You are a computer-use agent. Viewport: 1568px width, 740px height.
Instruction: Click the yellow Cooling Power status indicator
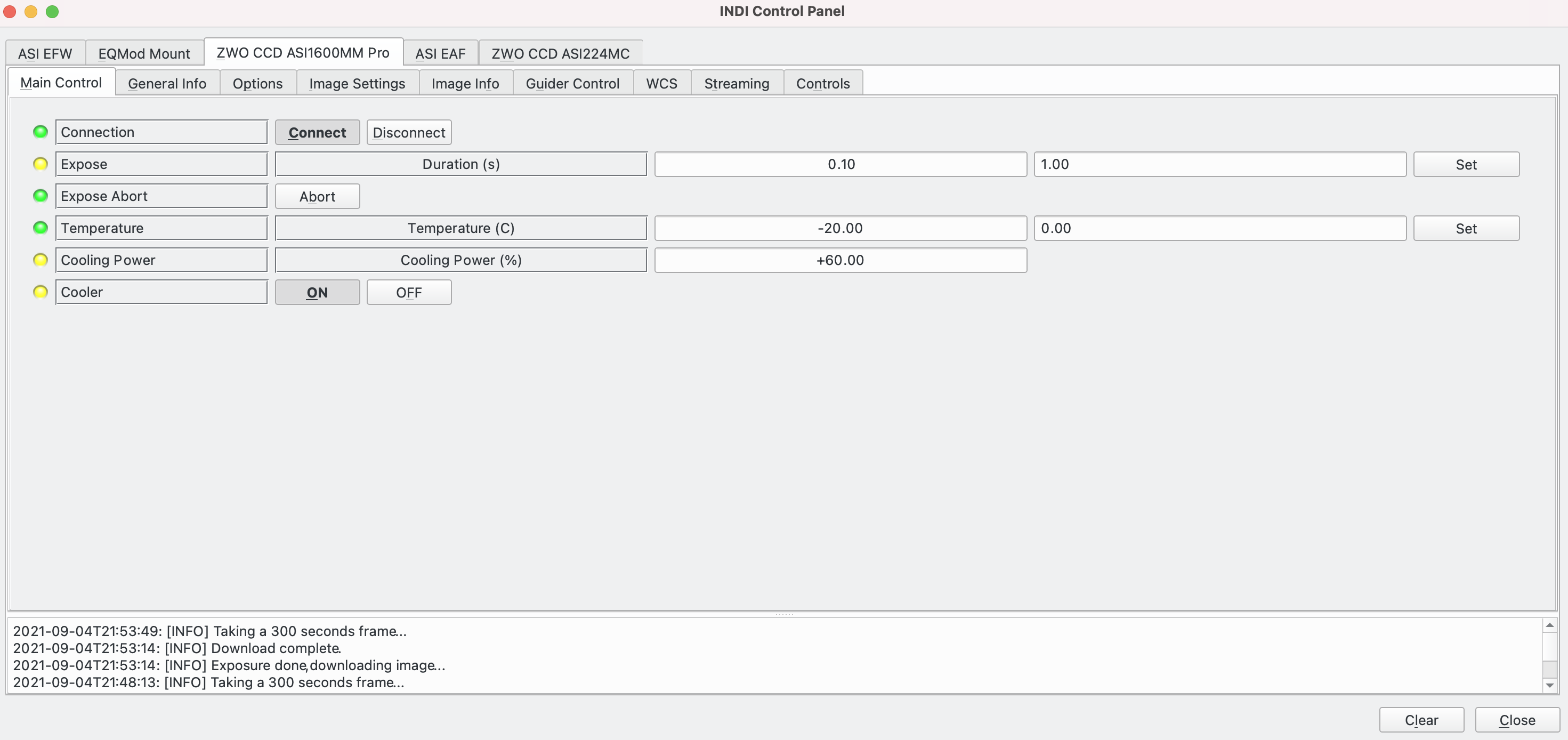[40, 259]
